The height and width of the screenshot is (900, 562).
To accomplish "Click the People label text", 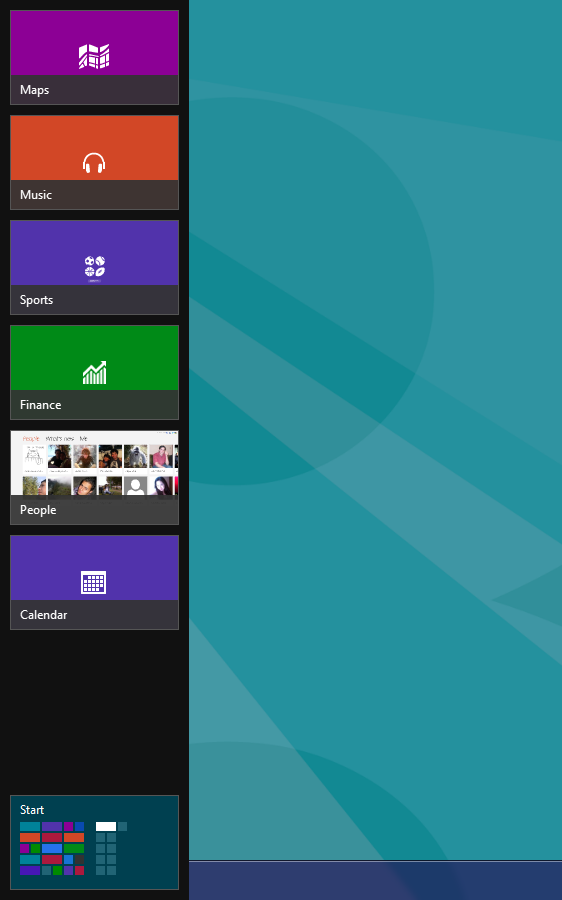I will pyautogui.click(x=38, y=510).
